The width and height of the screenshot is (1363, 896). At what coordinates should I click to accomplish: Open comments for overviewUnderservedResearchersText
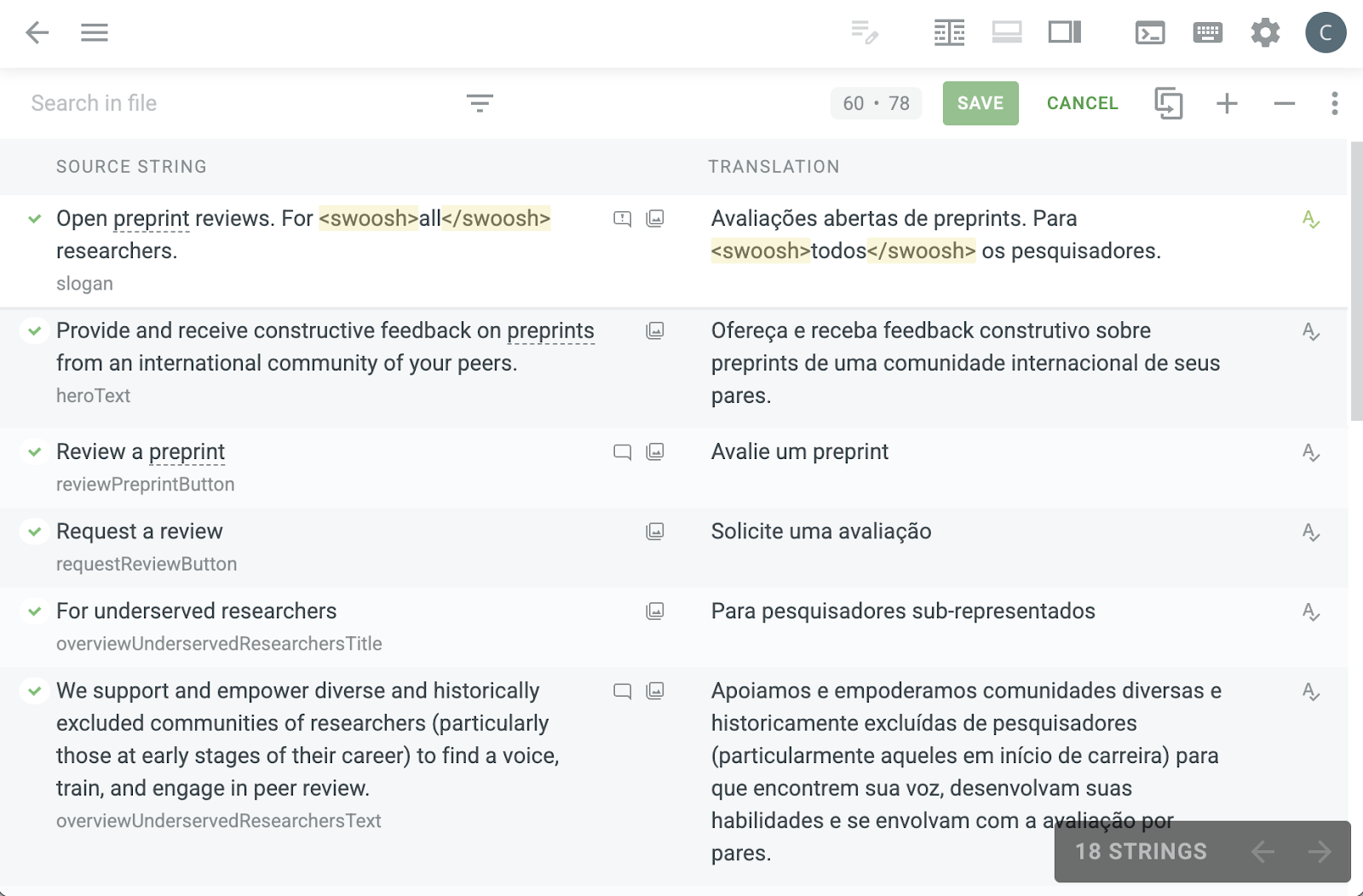623,691
